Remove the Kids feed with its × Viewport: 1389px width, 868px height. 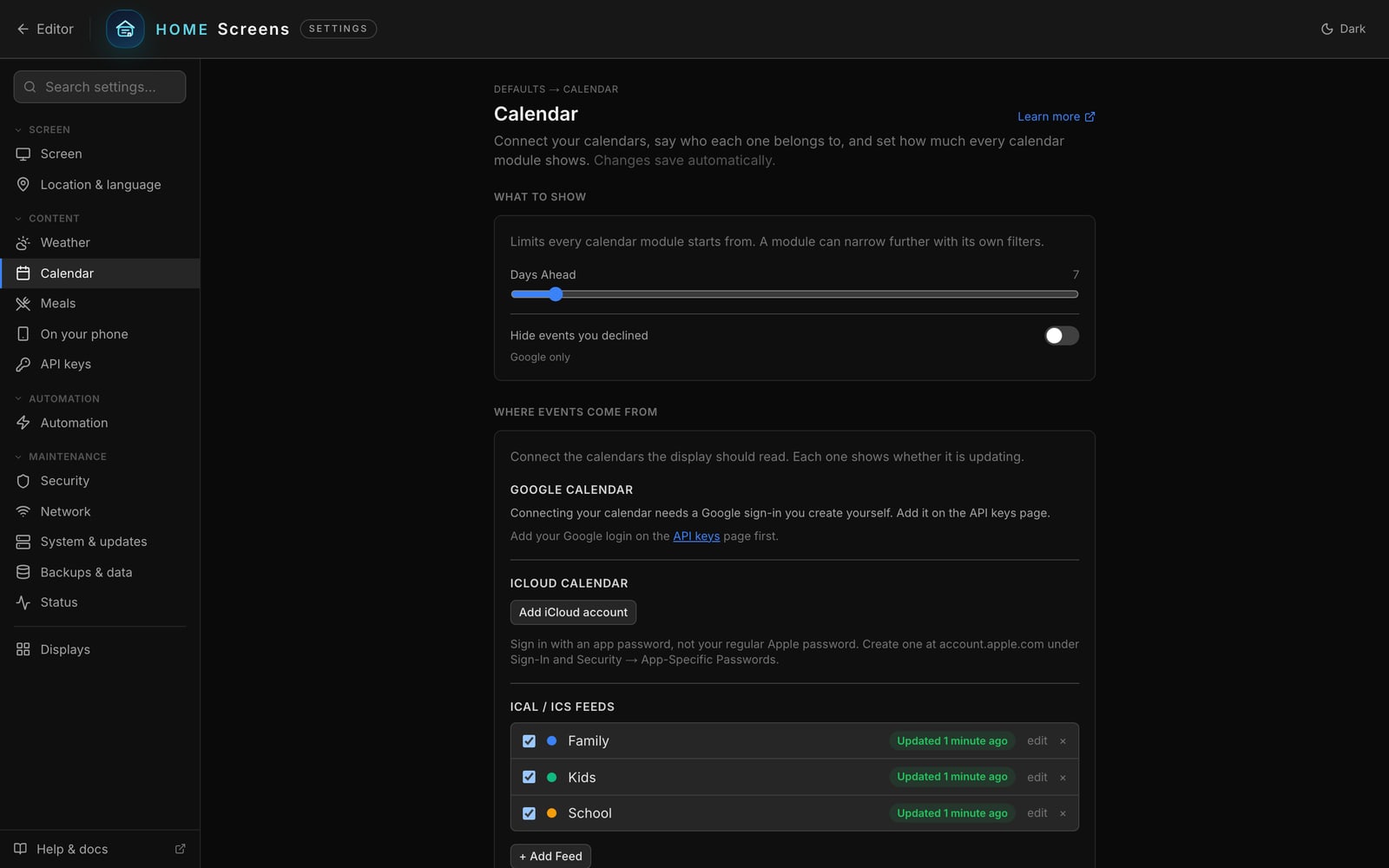[x=1063, y=778]
